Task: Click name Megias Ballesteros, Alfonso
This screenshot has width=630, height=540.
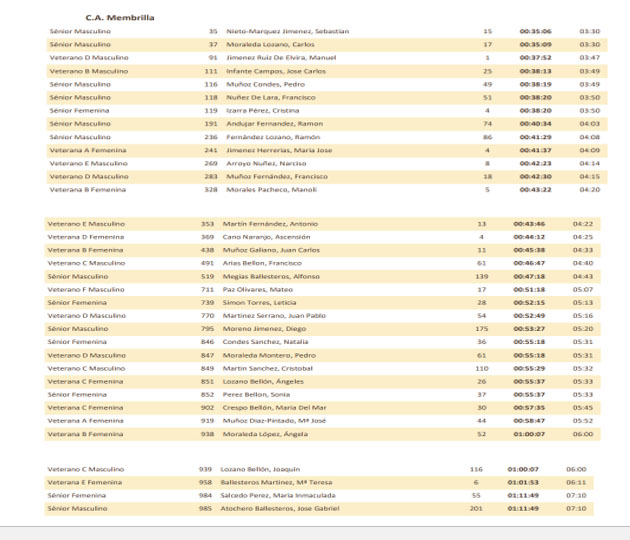Action: (x=271, y=276)
